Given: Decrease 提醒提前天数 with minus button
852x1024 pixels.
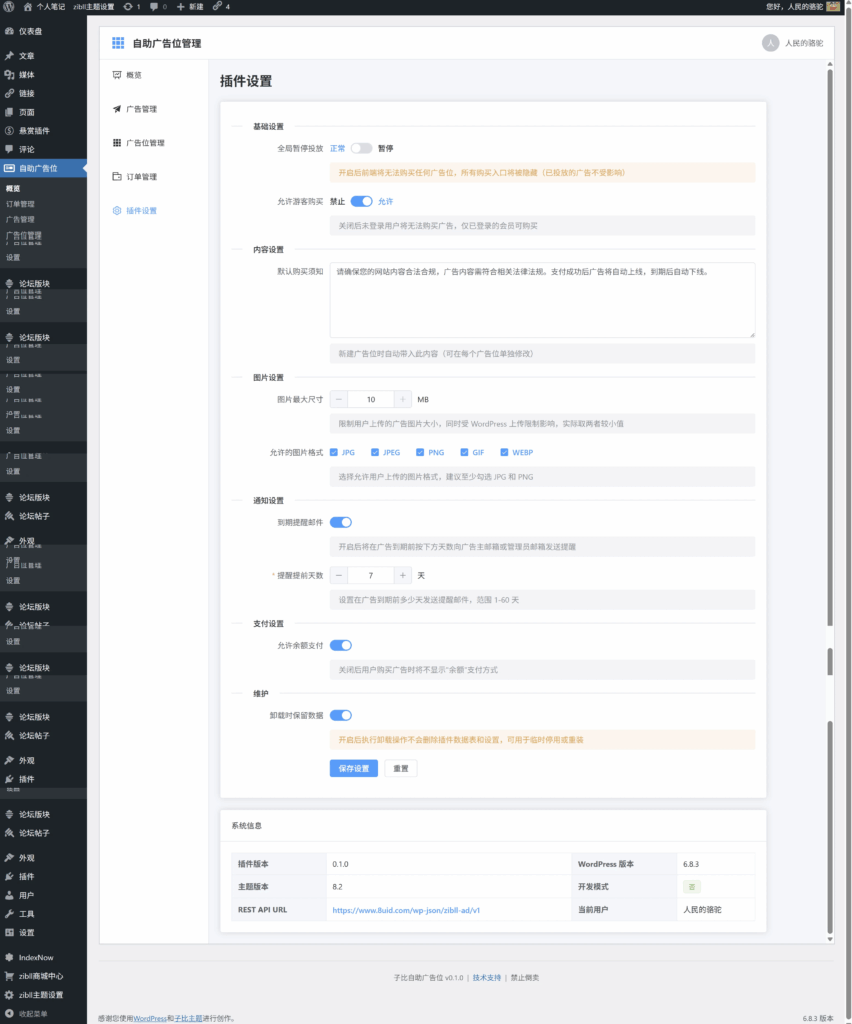Looking at the screenshot, I should (x=339, y=576).
